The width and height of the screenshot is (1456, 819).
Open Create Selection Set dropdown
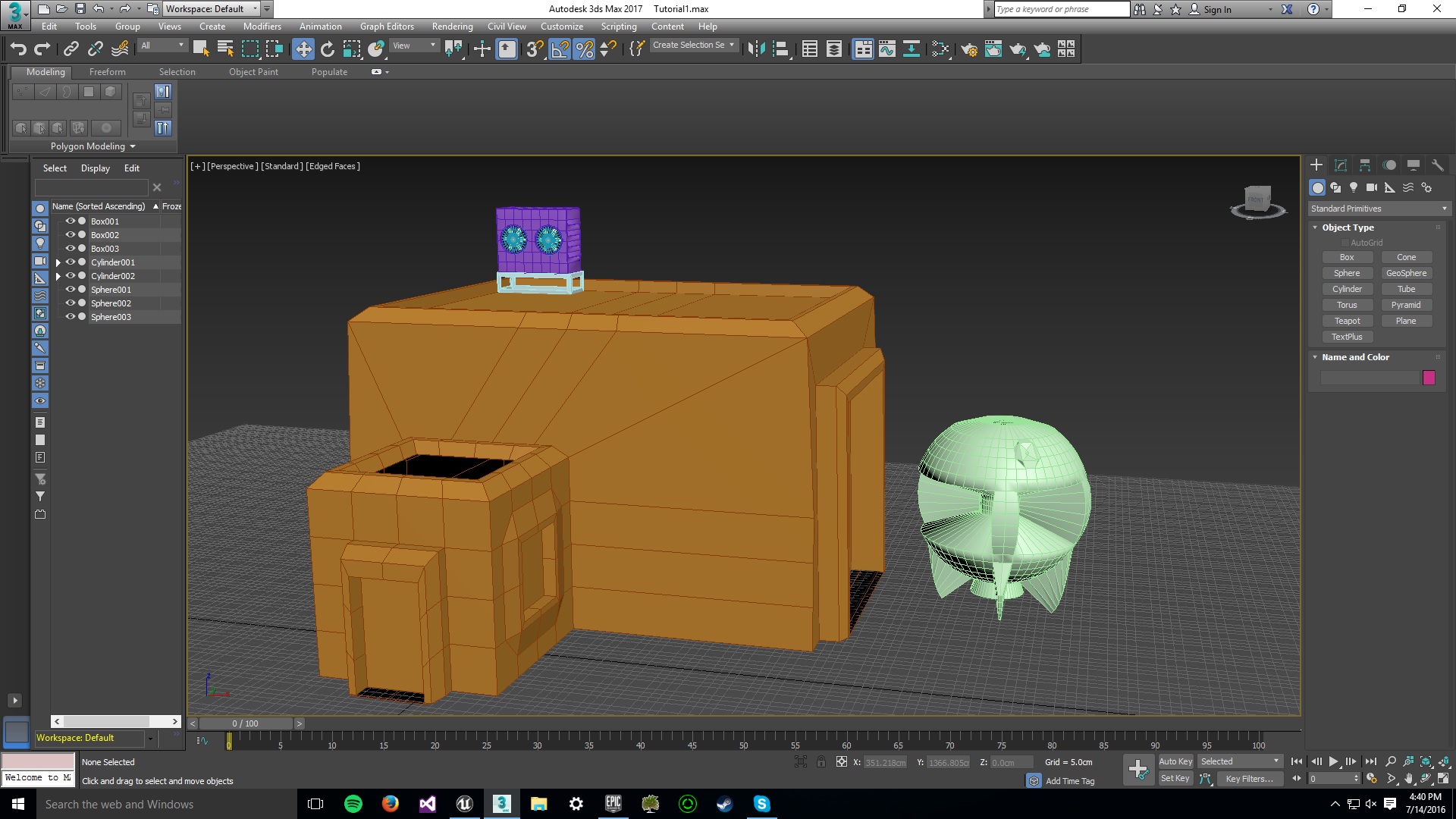pos(693,45)
